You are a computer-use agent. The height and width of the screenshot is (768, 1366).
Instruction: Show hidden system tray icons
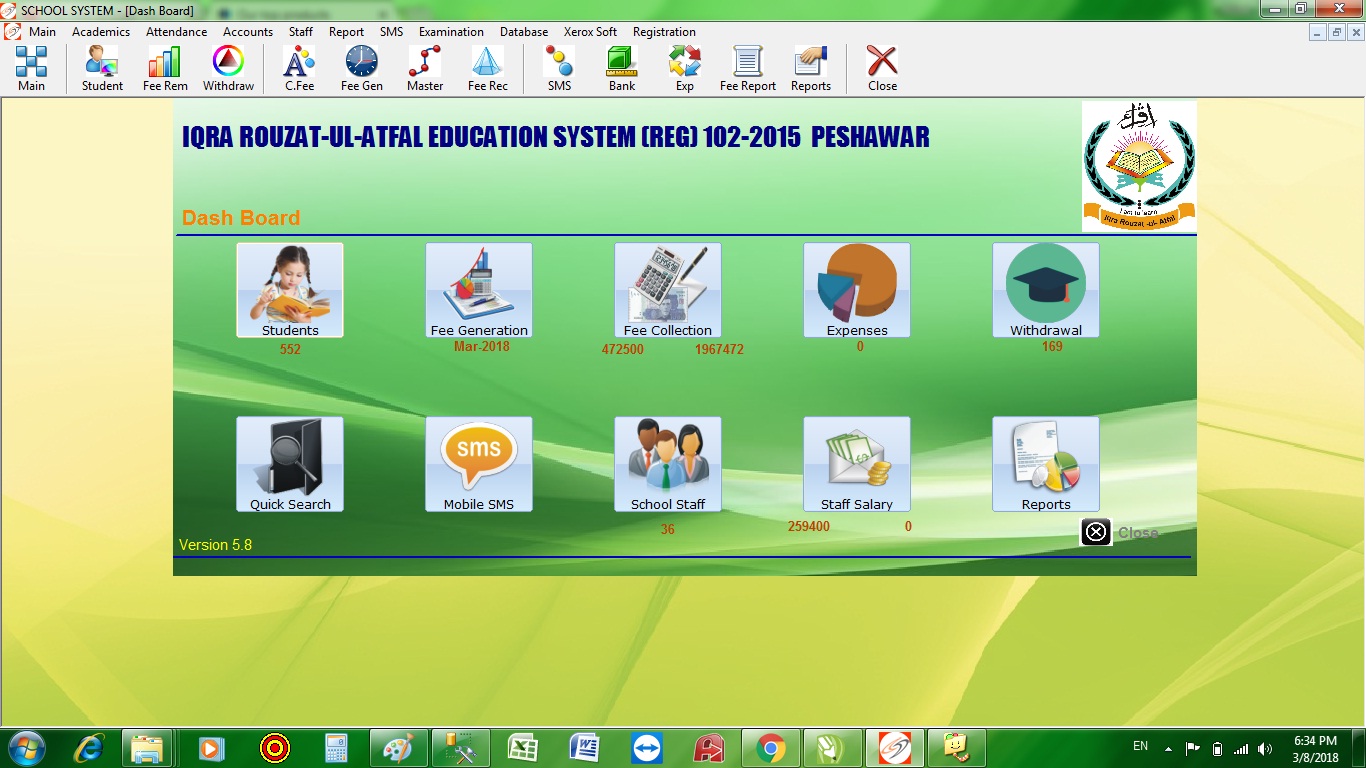point(1168,748)
